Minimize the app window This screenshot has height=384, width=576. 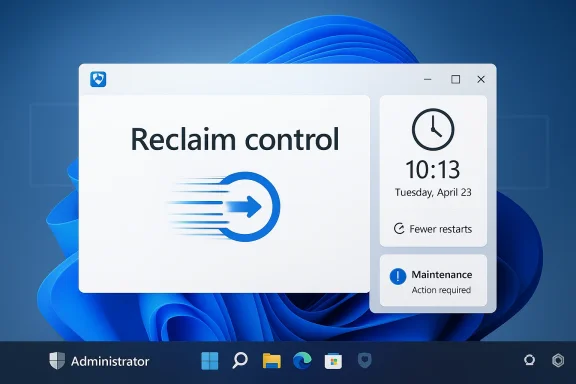click(x=428, y=79)
